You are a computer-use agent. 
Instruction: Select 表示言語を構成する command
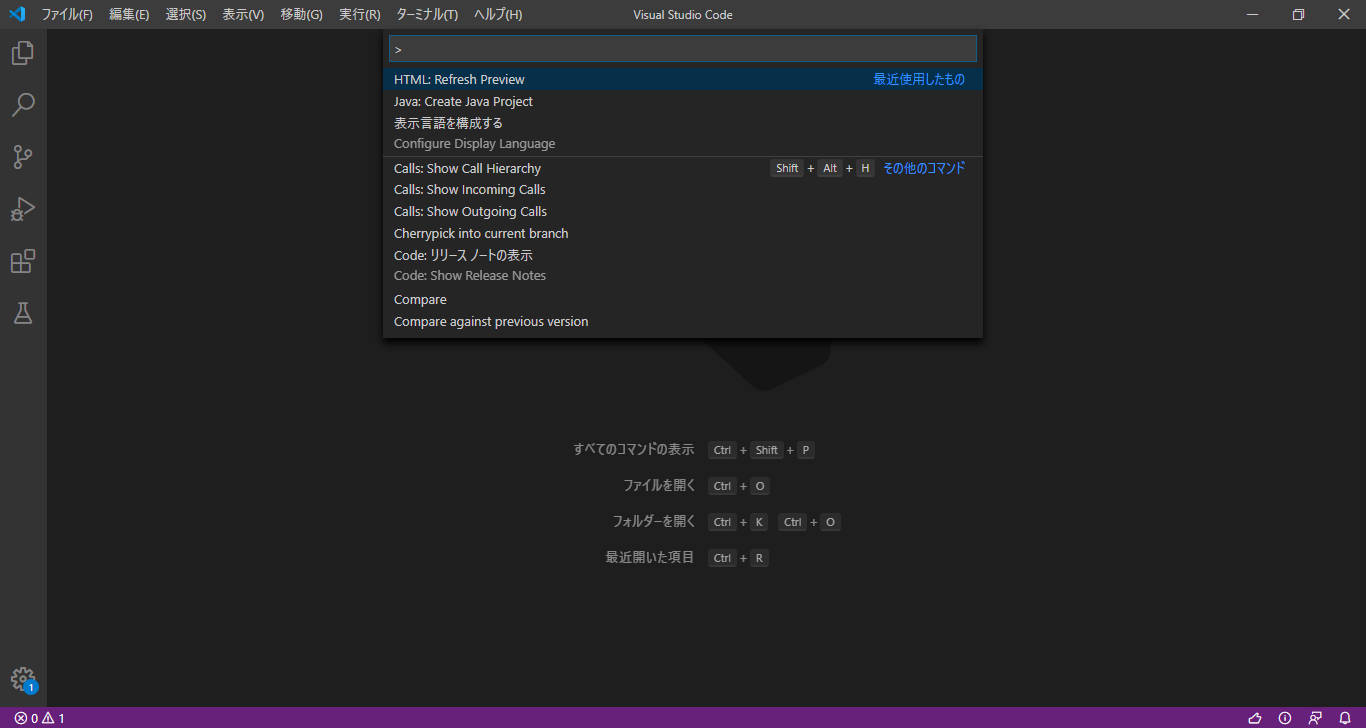click(x=682, y=133)
